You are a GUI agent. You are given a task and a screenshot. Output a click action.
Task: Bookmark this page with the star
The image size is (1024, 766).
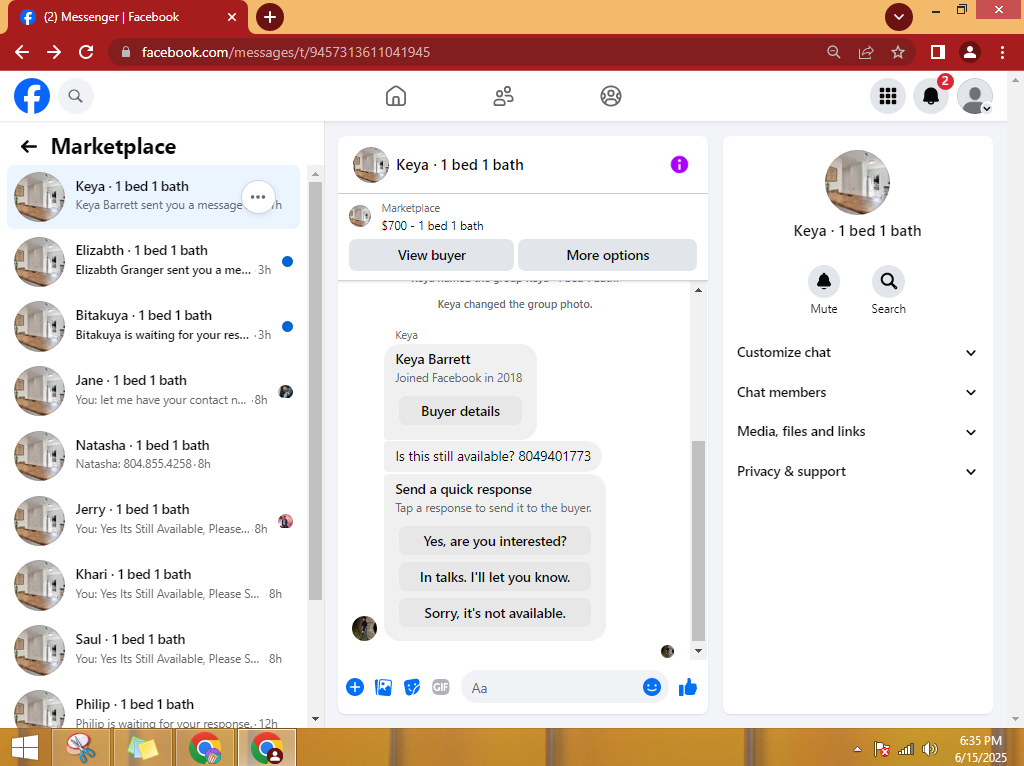point(898,52)
